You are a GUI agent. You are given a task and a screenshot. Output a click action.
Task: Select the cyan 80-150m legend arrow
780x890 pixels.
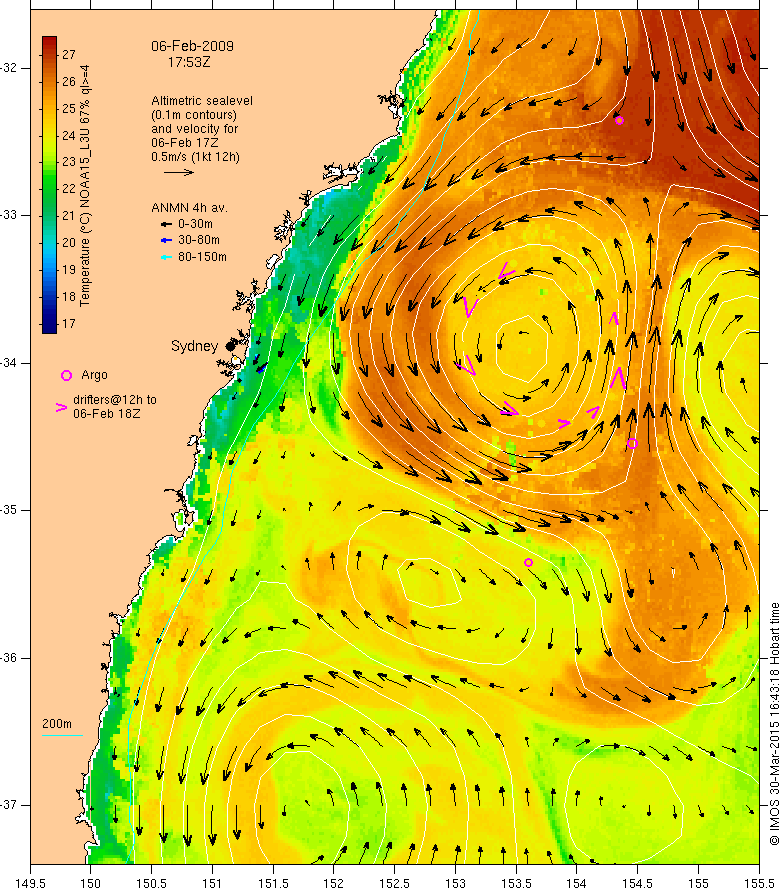(x=166, y=257)
